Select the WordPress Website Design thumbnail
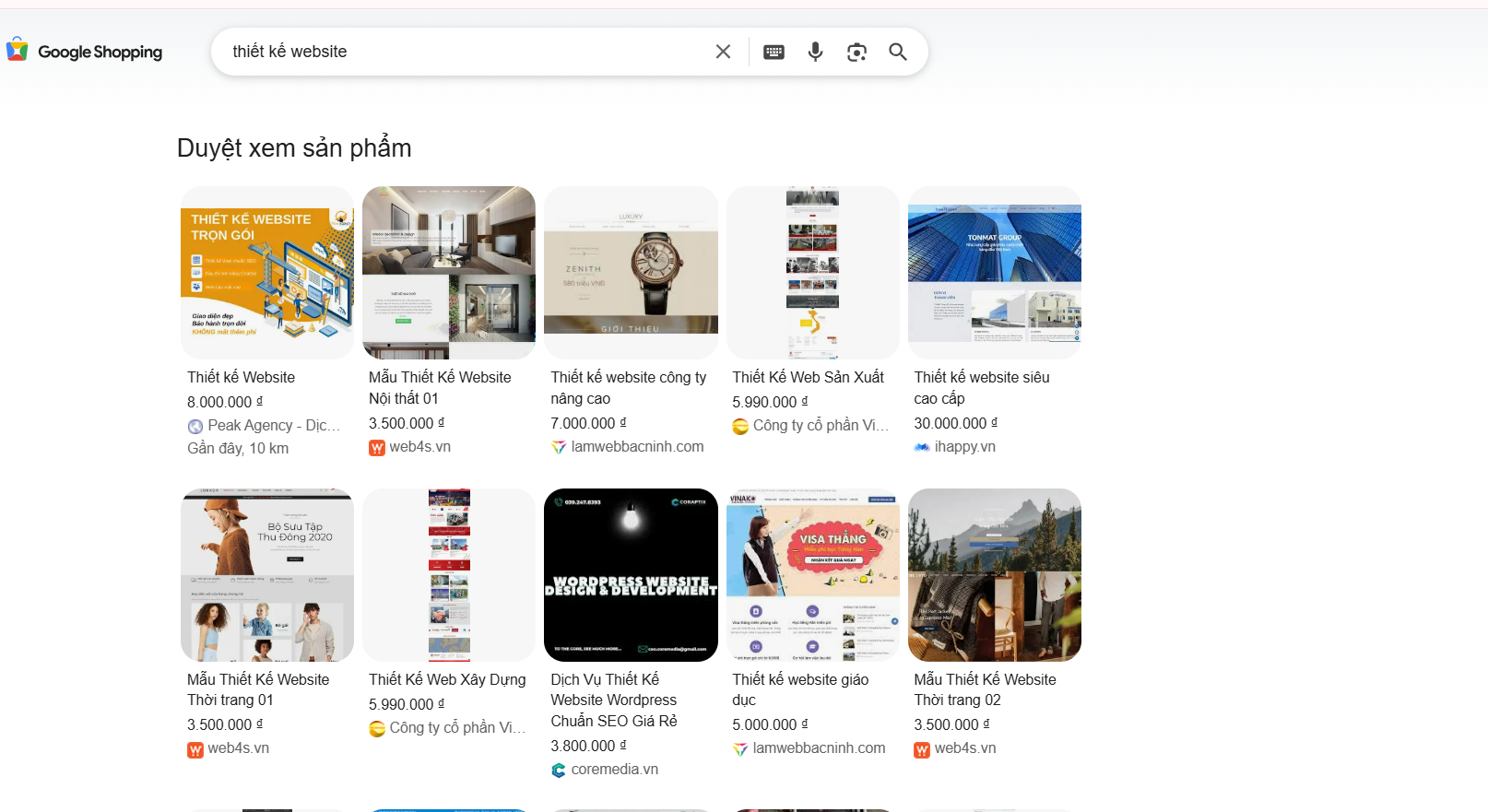 click(631, 575)
